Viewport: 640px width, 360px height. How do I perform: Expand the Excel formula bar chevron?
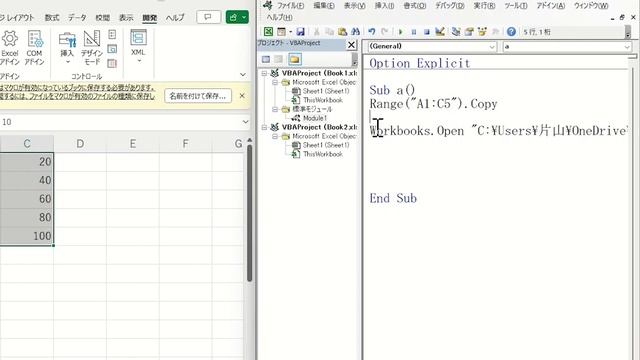tap(245, 122)
